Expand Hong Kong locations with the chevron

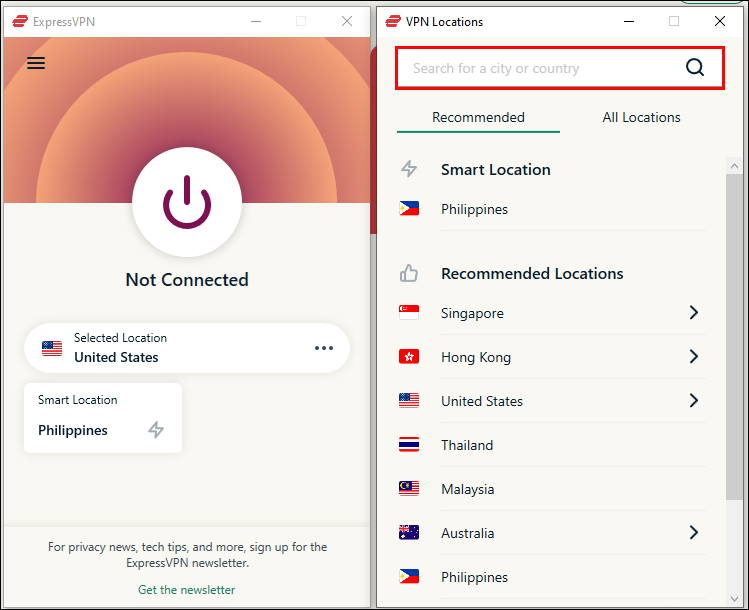[x=694, y=356]
